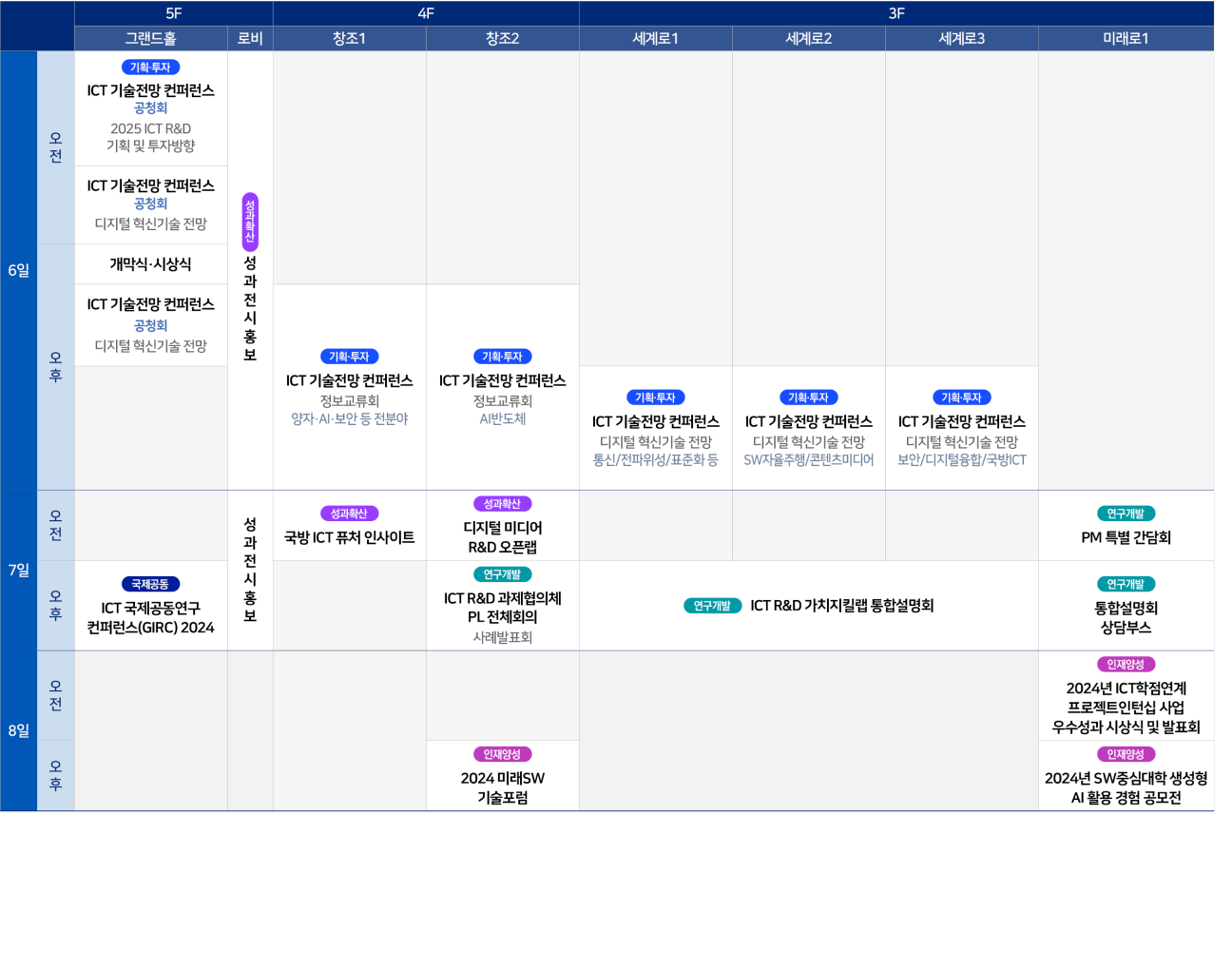
Task: Click the 7일 오후 time label
Action: click(56, 606)
